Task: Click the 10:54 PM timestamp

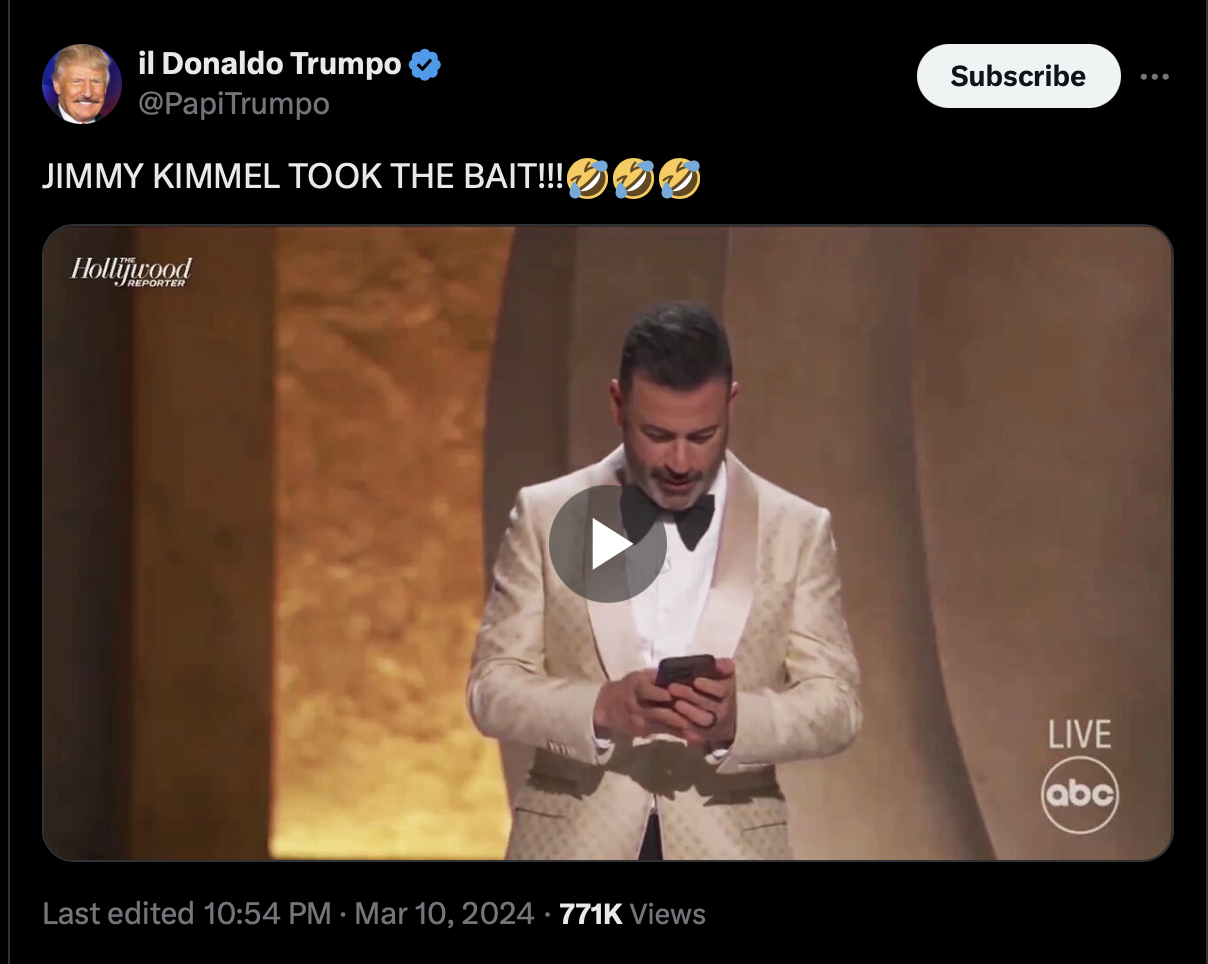Action: tap(267, 913)
